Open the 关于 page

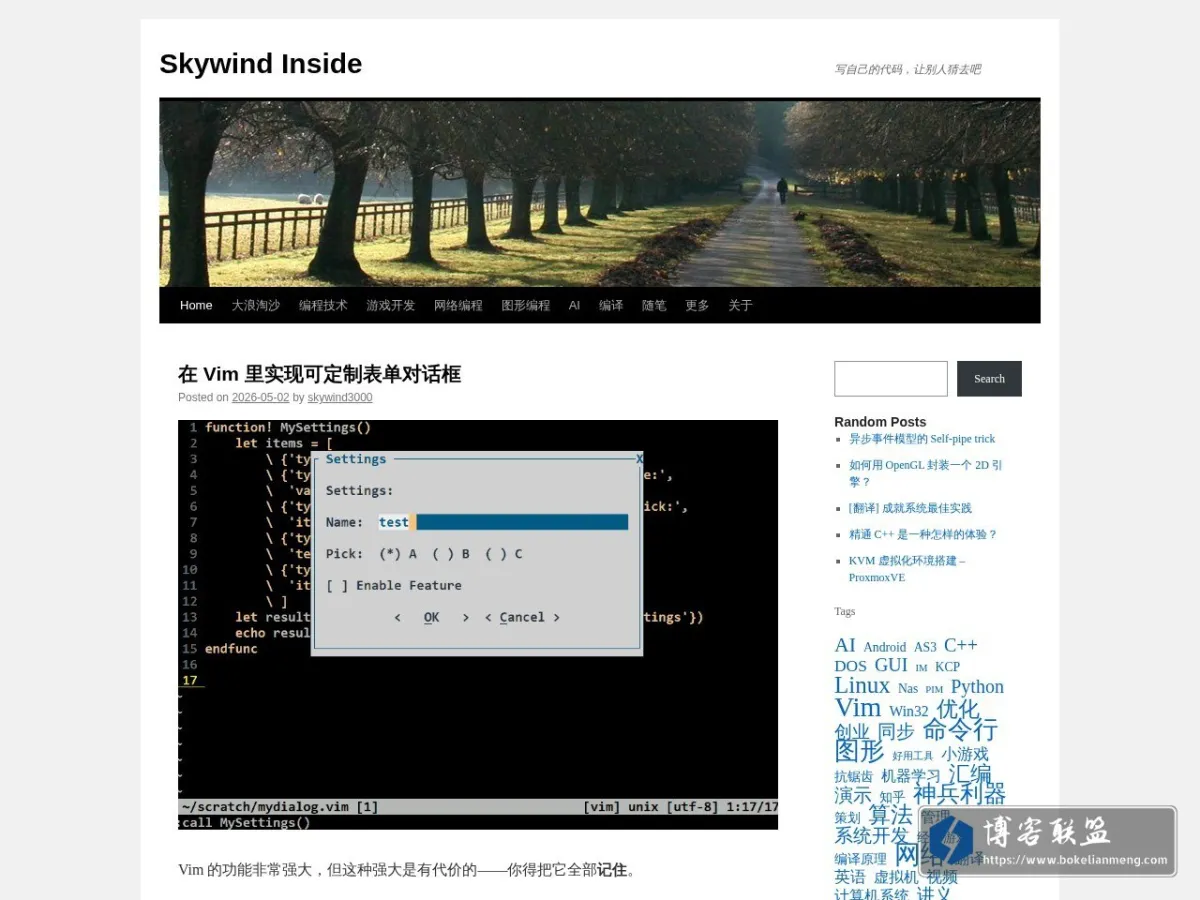pyautogui.click(x=740, y=305)
